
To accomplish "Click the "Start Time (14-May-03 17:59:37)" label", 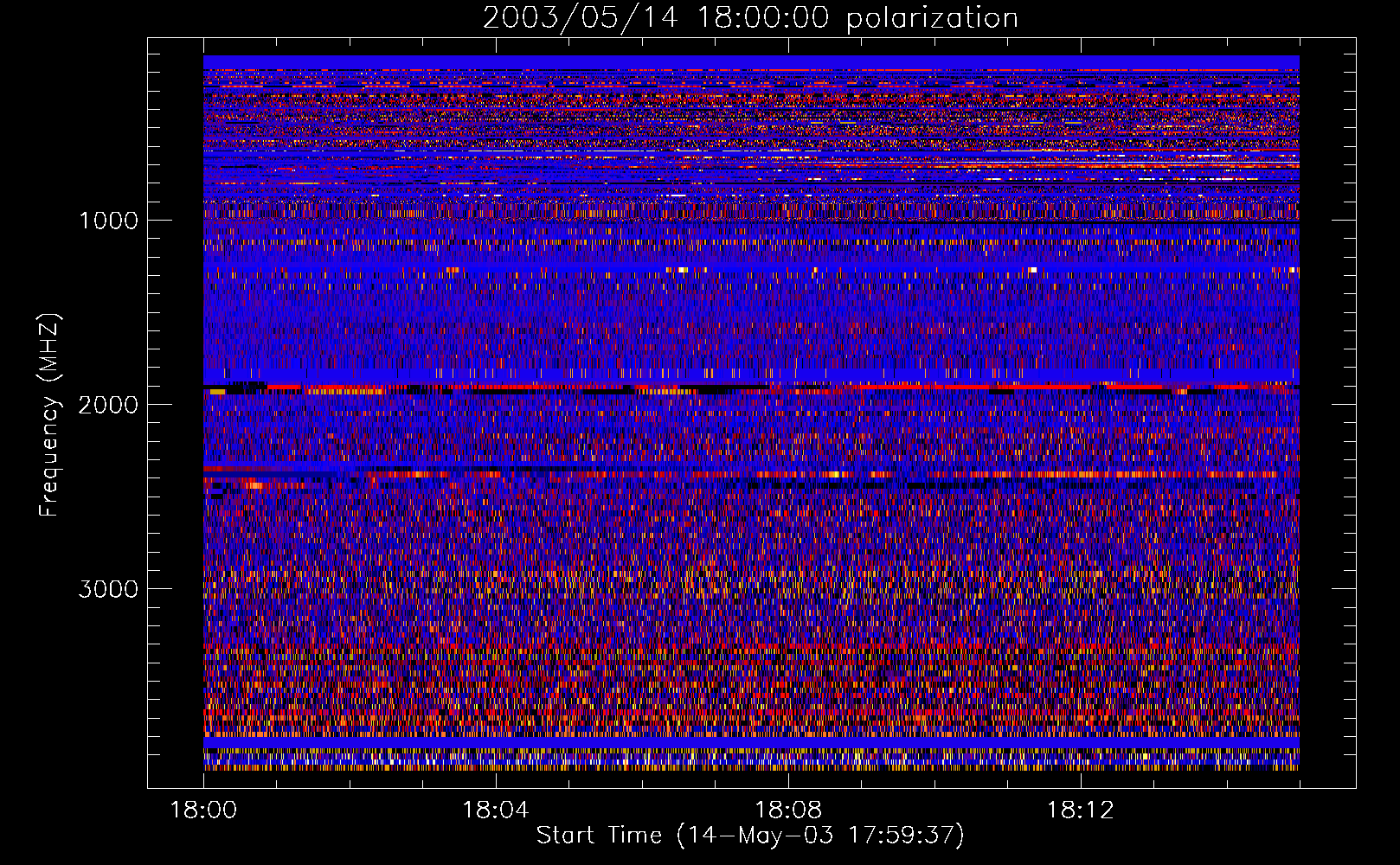I will [750, 836].
